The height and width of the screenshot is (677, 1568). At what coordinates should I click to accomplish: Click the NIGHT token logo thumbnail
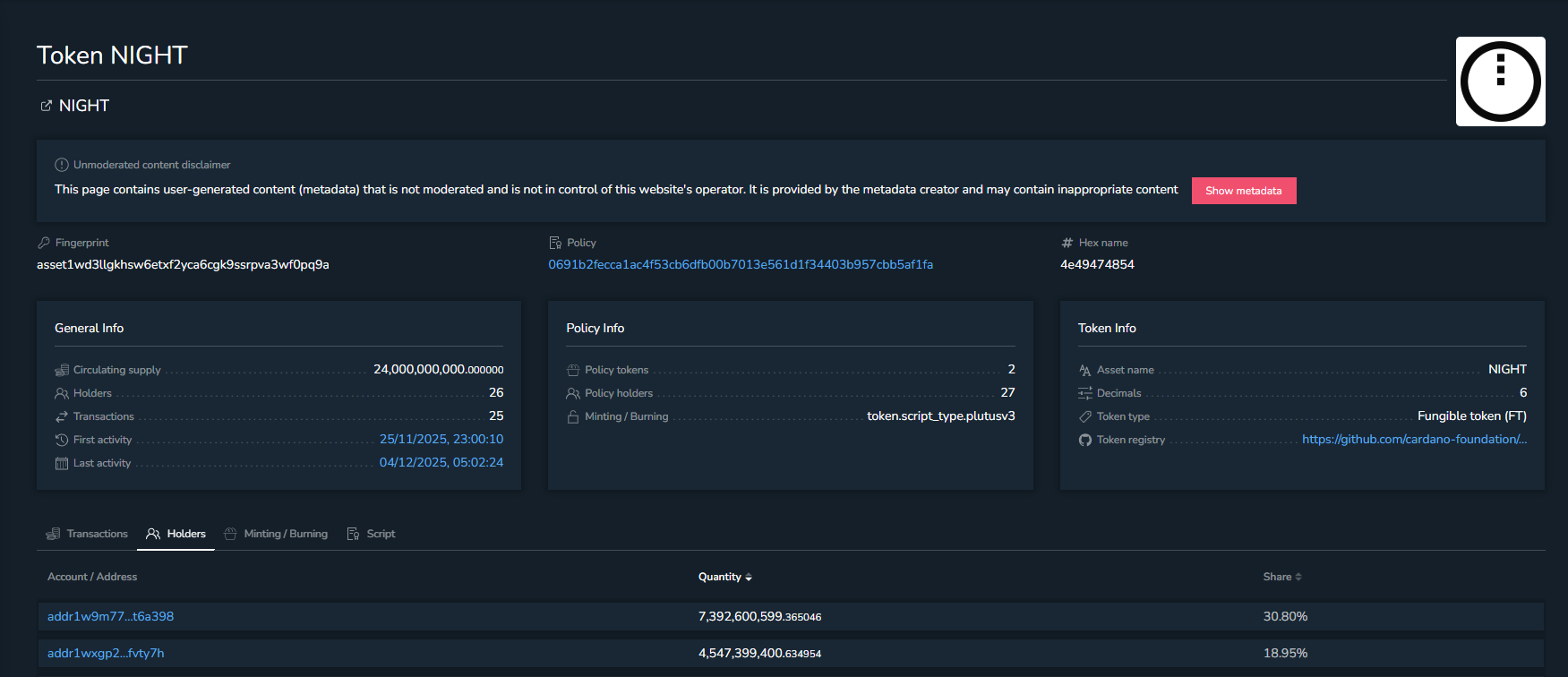[1500, 81]
